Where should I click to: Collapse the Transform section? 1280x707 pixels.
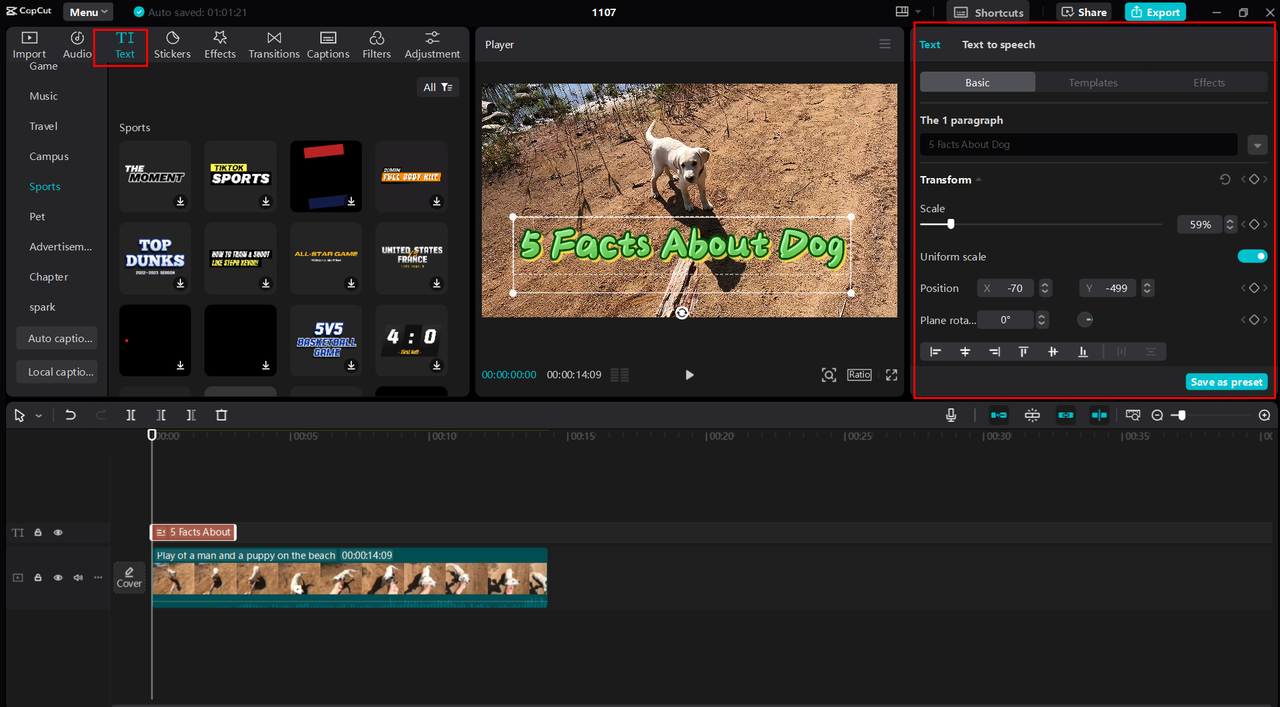[x=978, y=180]
